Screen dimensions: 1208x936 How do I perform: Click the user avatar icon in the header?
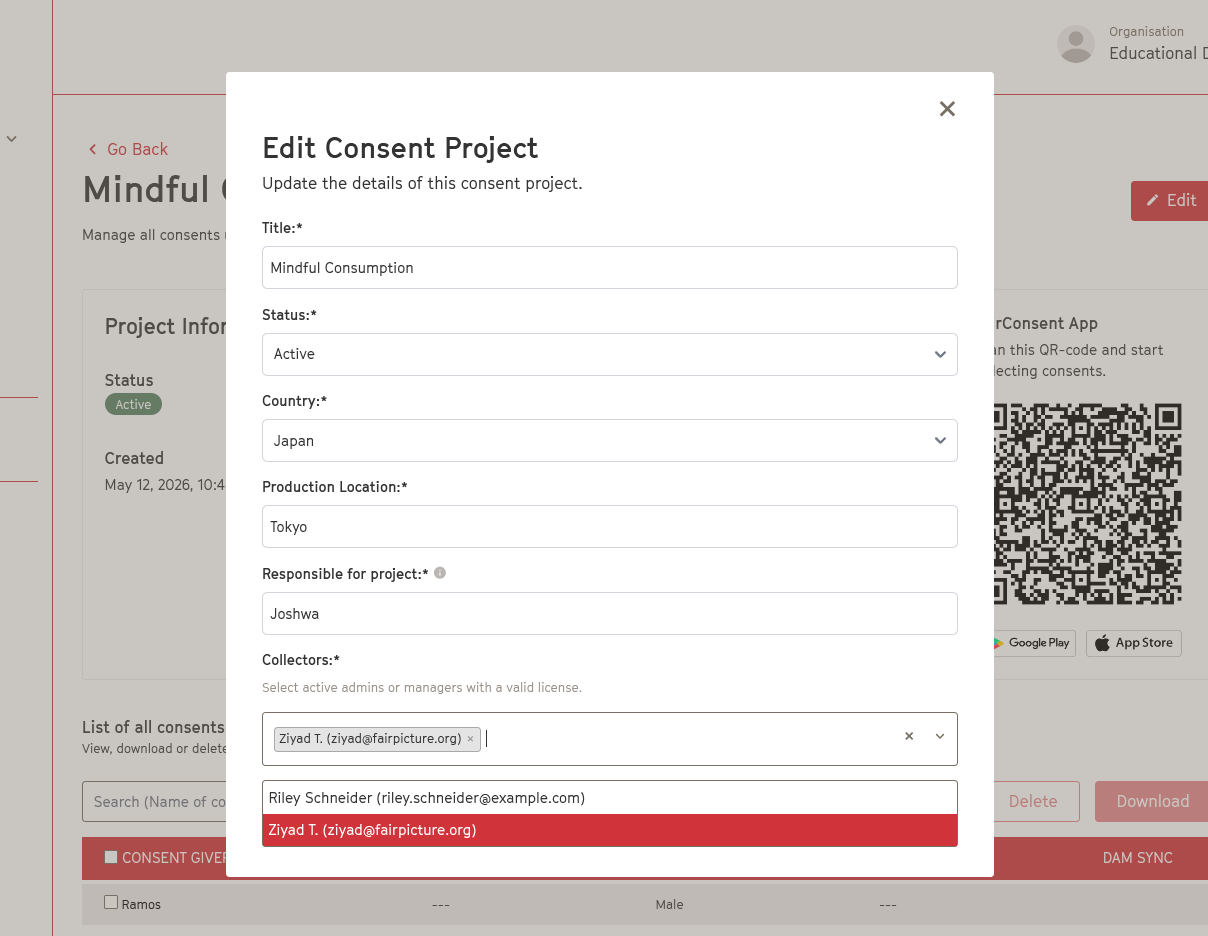(1076, 44)
